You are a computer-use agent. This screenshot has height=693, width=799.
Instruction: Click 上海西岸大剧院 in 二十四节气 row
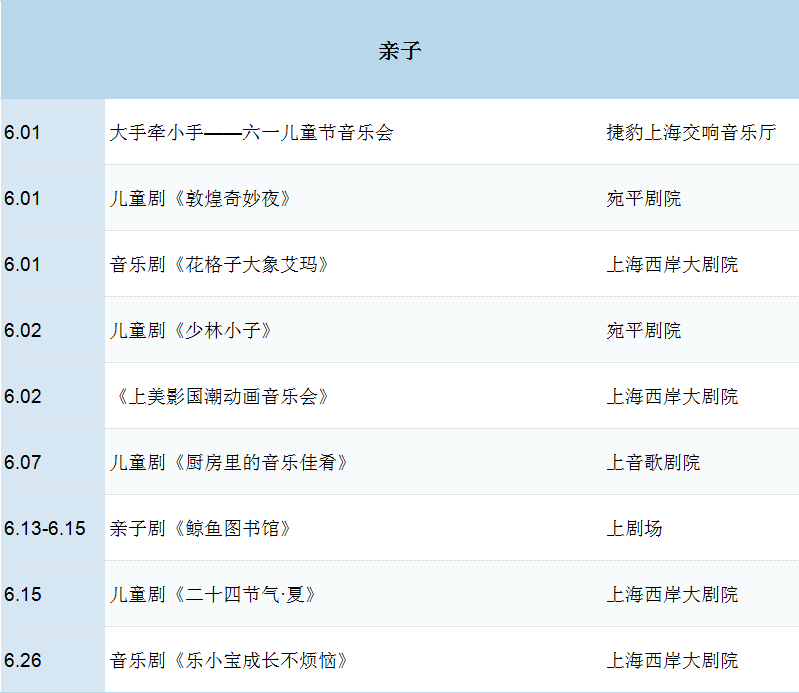click(672, 594)
